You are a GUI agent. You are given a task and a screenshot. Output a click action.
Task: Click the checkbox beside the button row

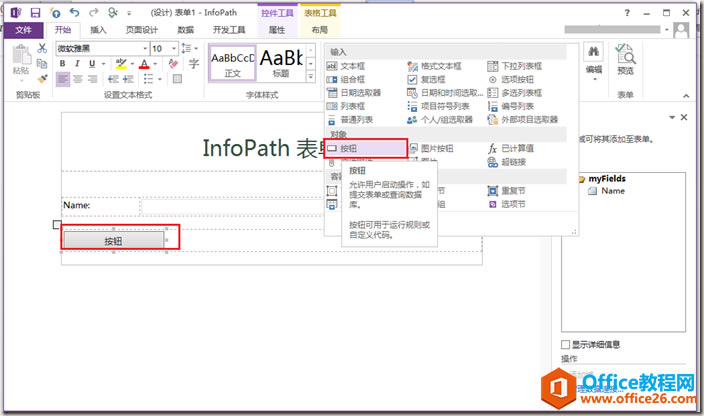coord(57,224)
